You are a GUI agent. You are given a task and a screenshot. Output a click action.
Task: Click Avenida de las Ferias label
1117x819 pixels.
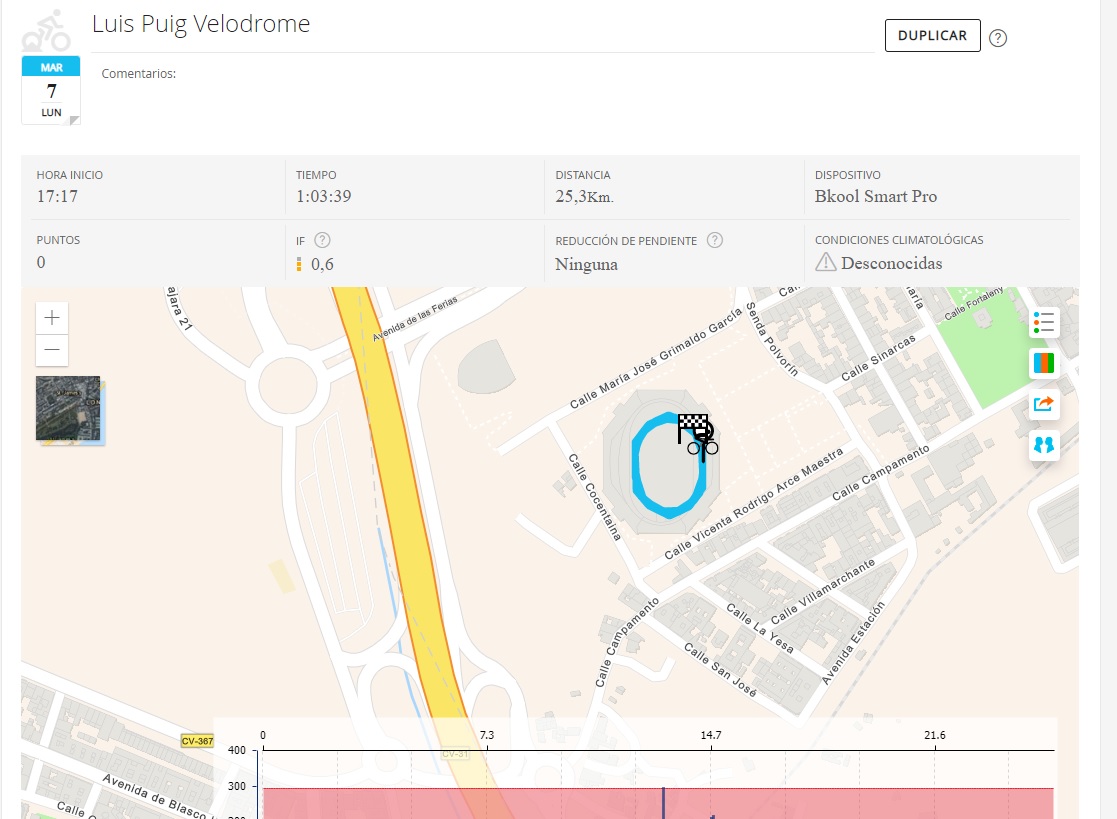tap(415, 319)
